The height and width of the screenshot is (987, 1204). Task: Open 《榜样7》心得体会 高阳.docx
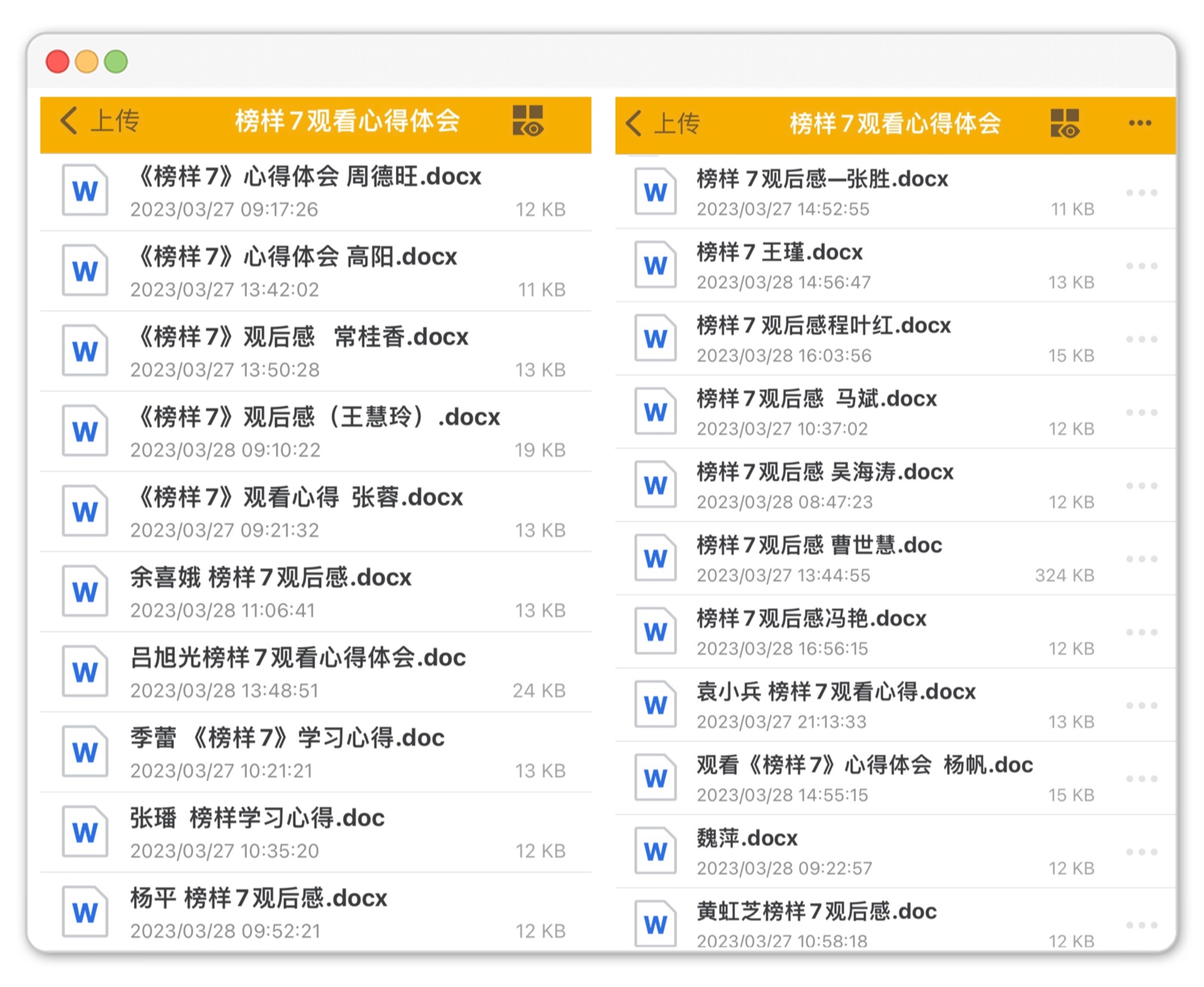click(296, 257)
